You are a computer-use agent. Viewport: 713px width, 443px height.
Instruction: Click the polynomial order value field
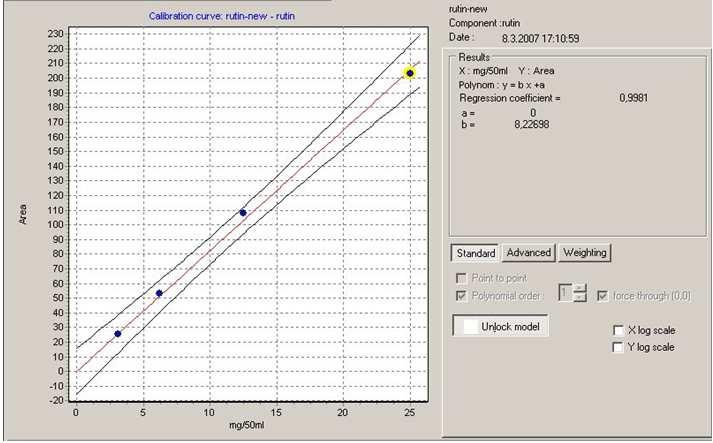click(565, 293)
